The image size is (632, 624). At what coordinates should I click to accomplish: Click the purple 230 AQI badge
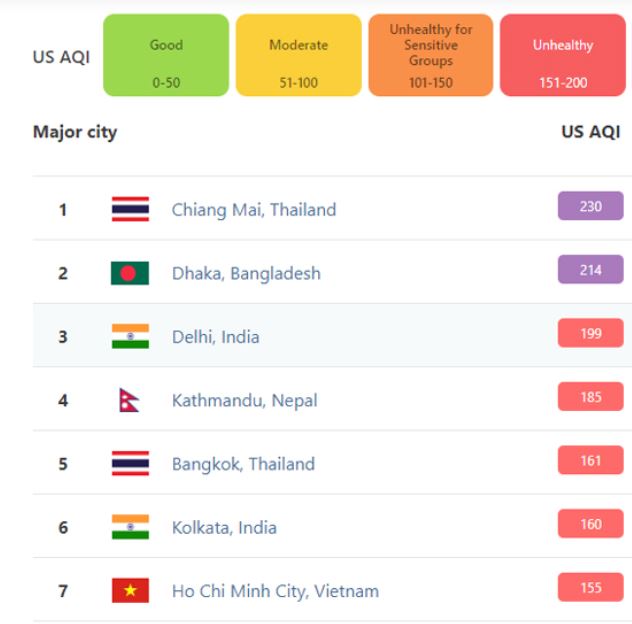pos(590,206)
